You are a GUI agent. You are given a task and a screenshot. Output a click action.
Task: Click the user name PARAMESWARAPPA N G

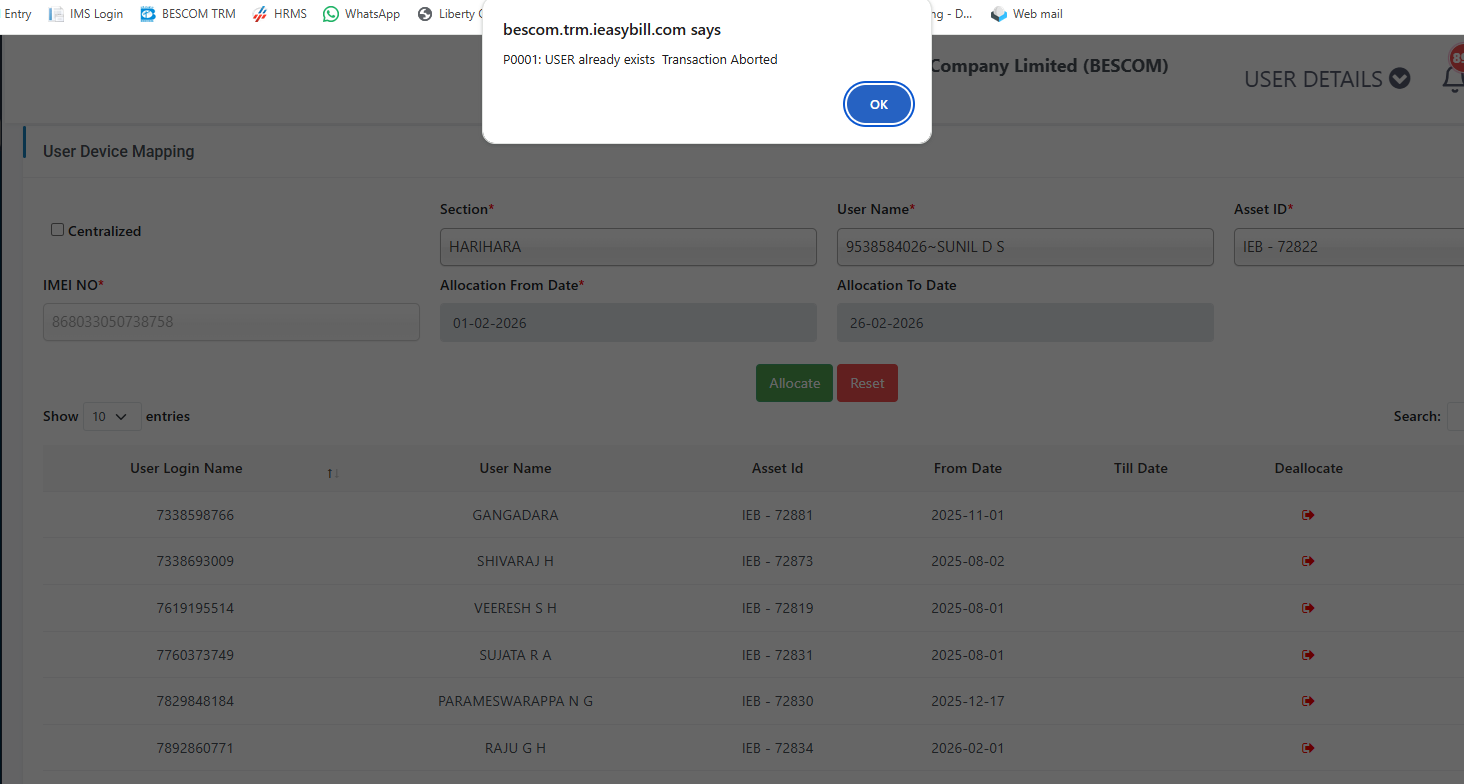pos(515,701)
